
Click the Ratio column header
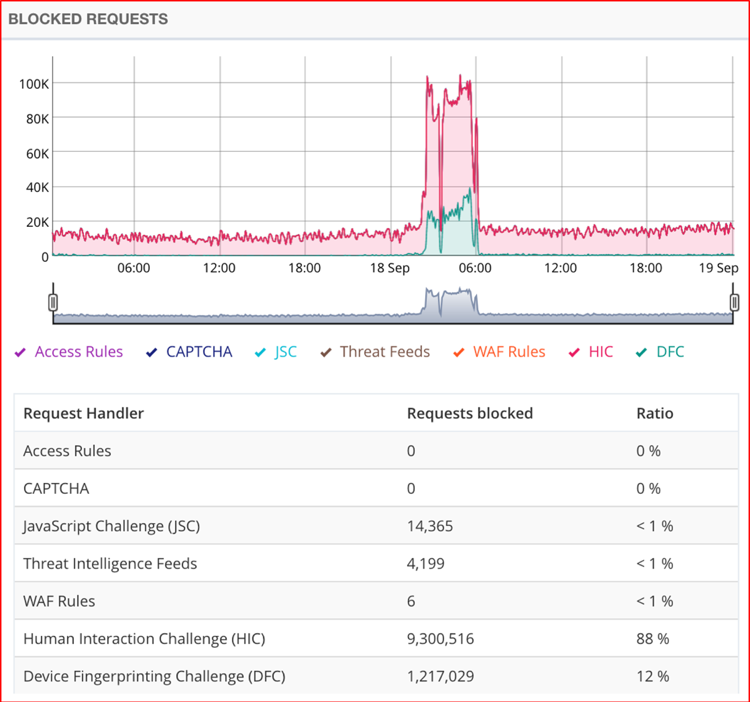[x=655, y=413]
